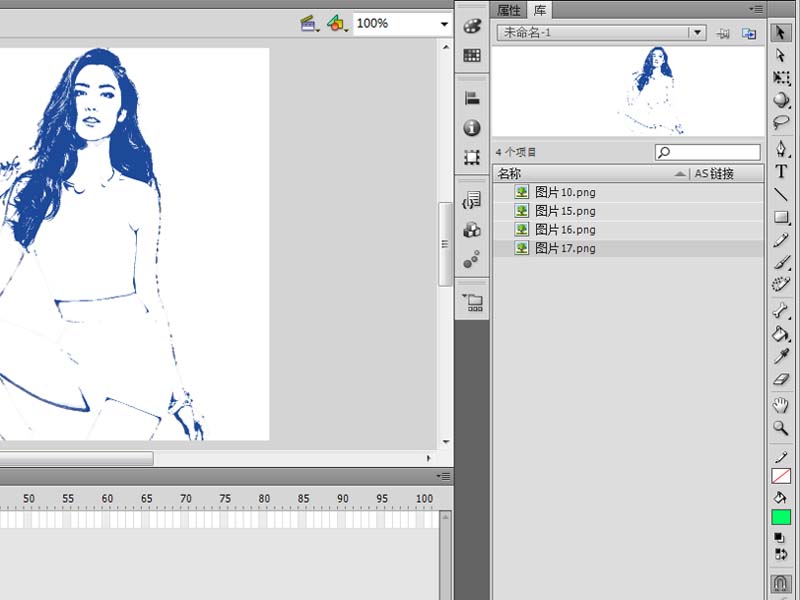The height and width of the screenshot is (600, 800).
Task: Expand the stage zoom dropdown arrow
Action: [x=444, y=24]
